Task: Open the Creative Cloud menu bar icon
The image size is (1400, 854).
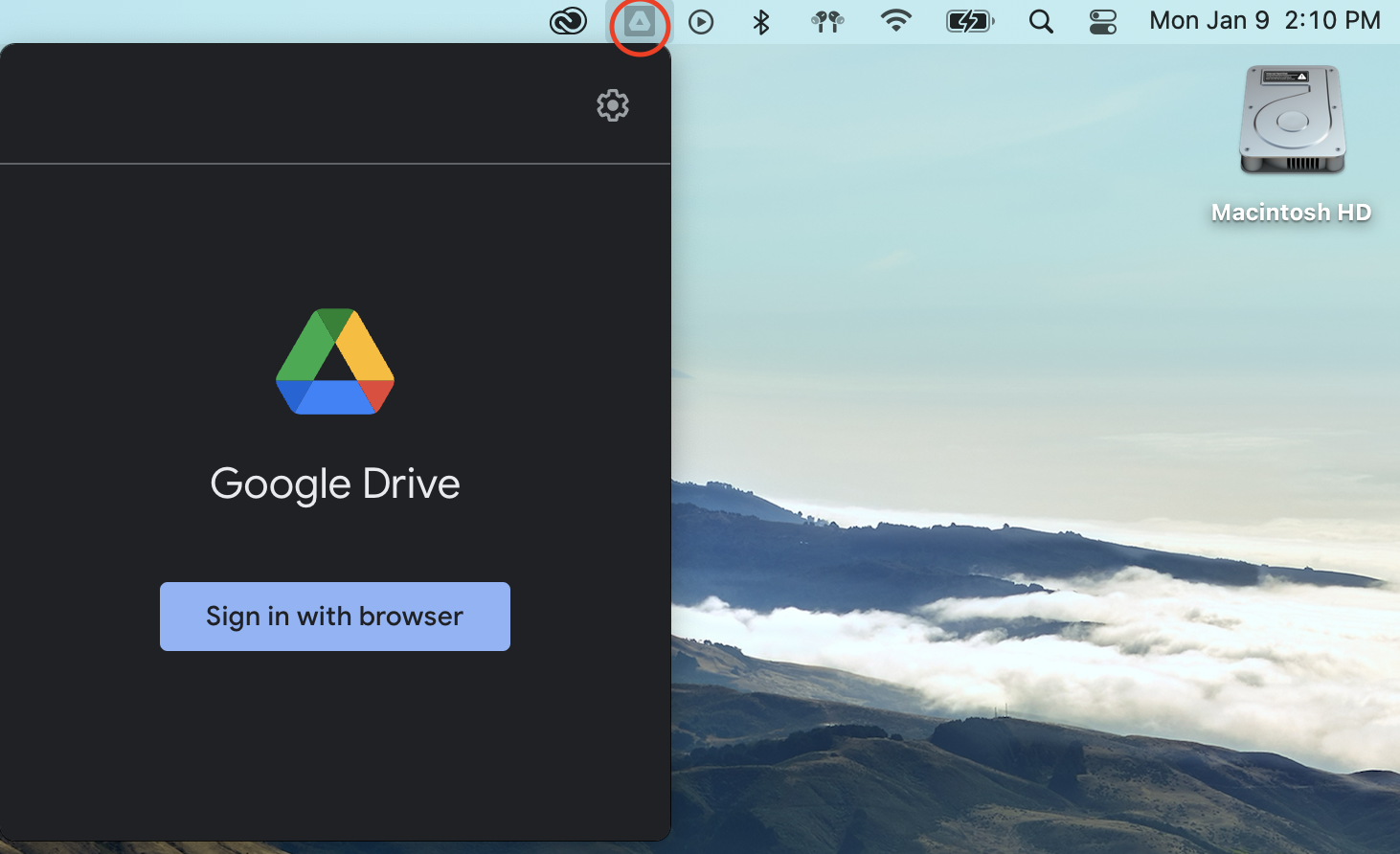Action: coord(568,21)
